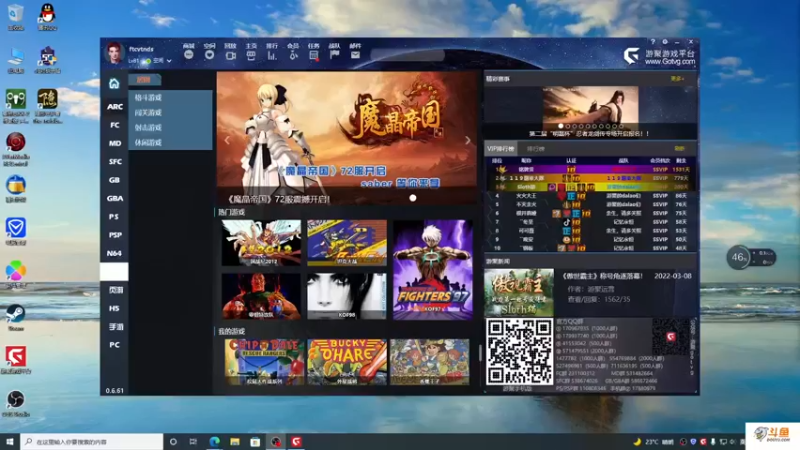
Task: Click the help question-mark icon in title bar
Action: (653, 42)
